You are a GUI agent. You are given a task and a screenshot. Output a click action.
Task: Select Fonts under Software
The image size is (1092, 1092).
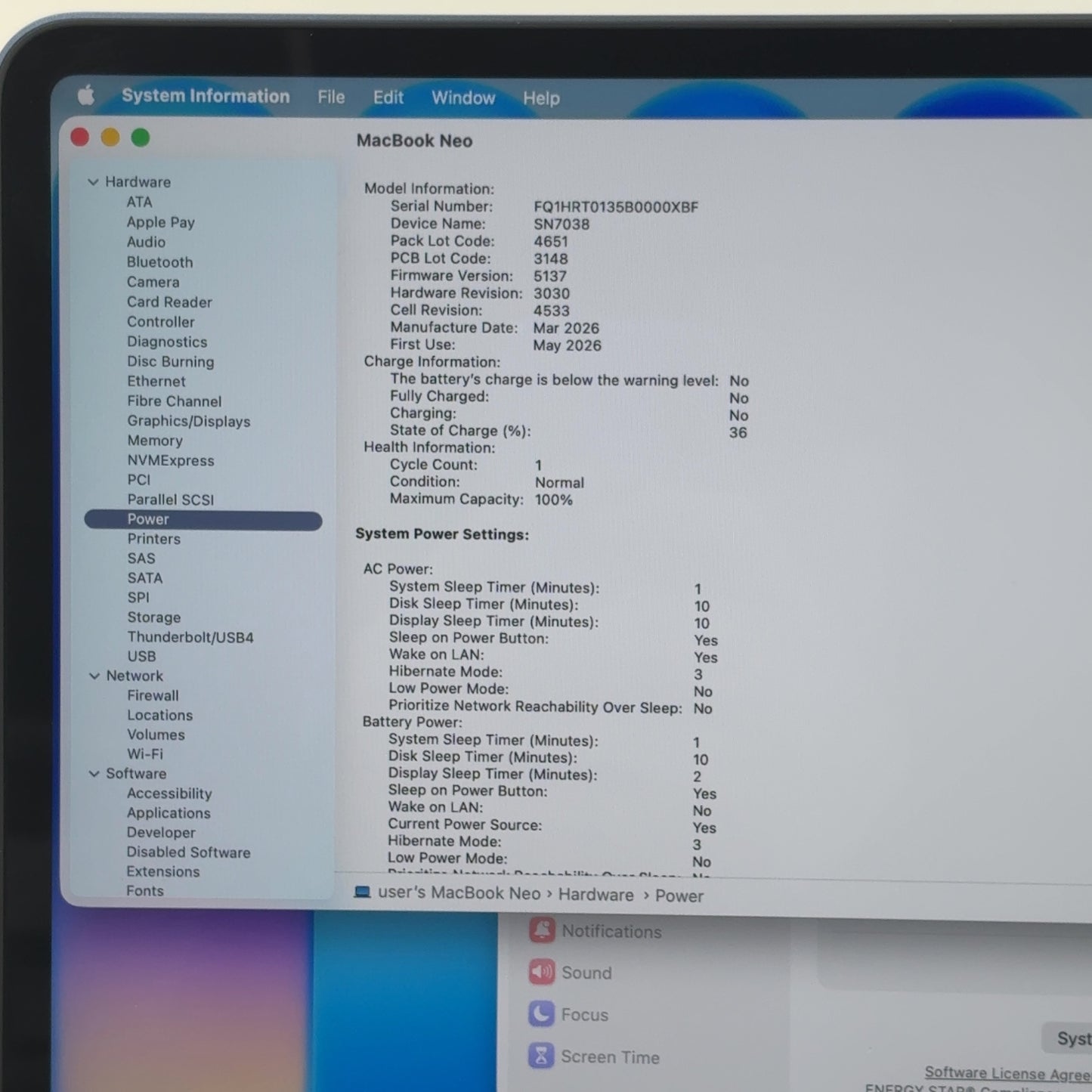pyautogui.click(x=144, y=891)
